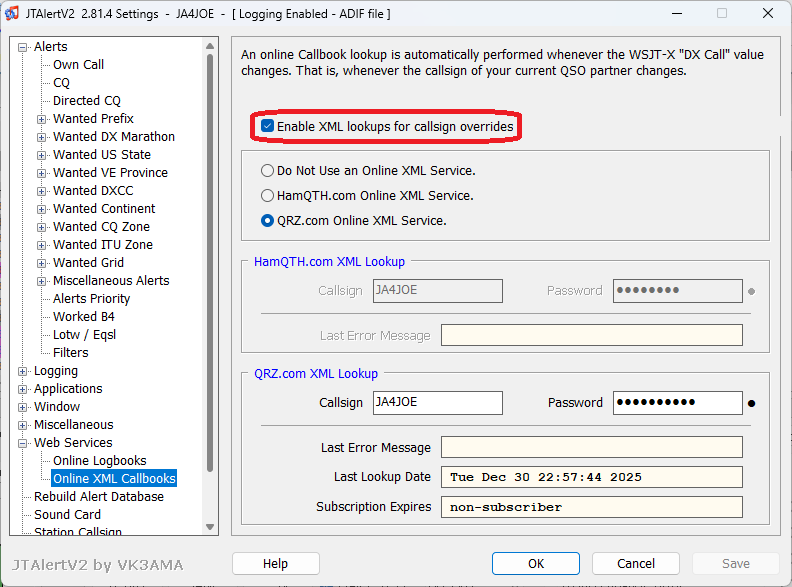Expand the Wanted CQ Zone node
Image resolution: width=792 pixels, height=587 pixels.
pyautogui.click(x=41, y=227)
